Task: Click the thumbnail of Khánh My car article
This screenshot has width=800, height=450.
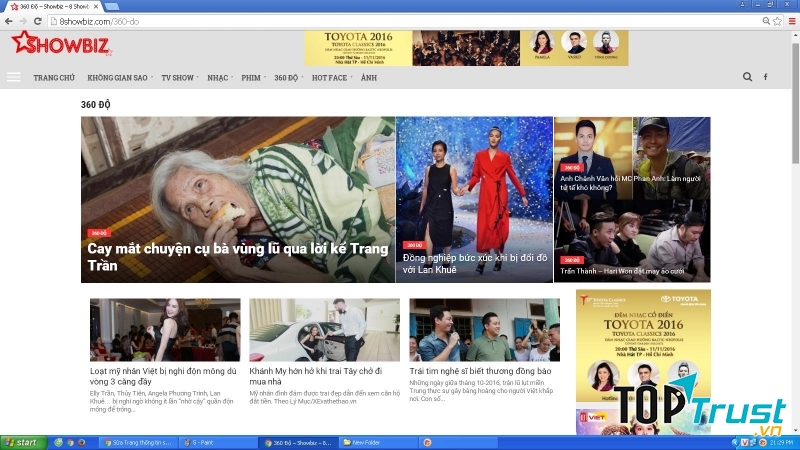Action: 324,330
